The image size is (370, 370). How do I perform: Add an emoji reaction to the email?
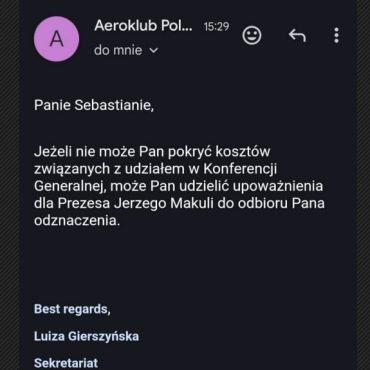[x=252, y=35]
